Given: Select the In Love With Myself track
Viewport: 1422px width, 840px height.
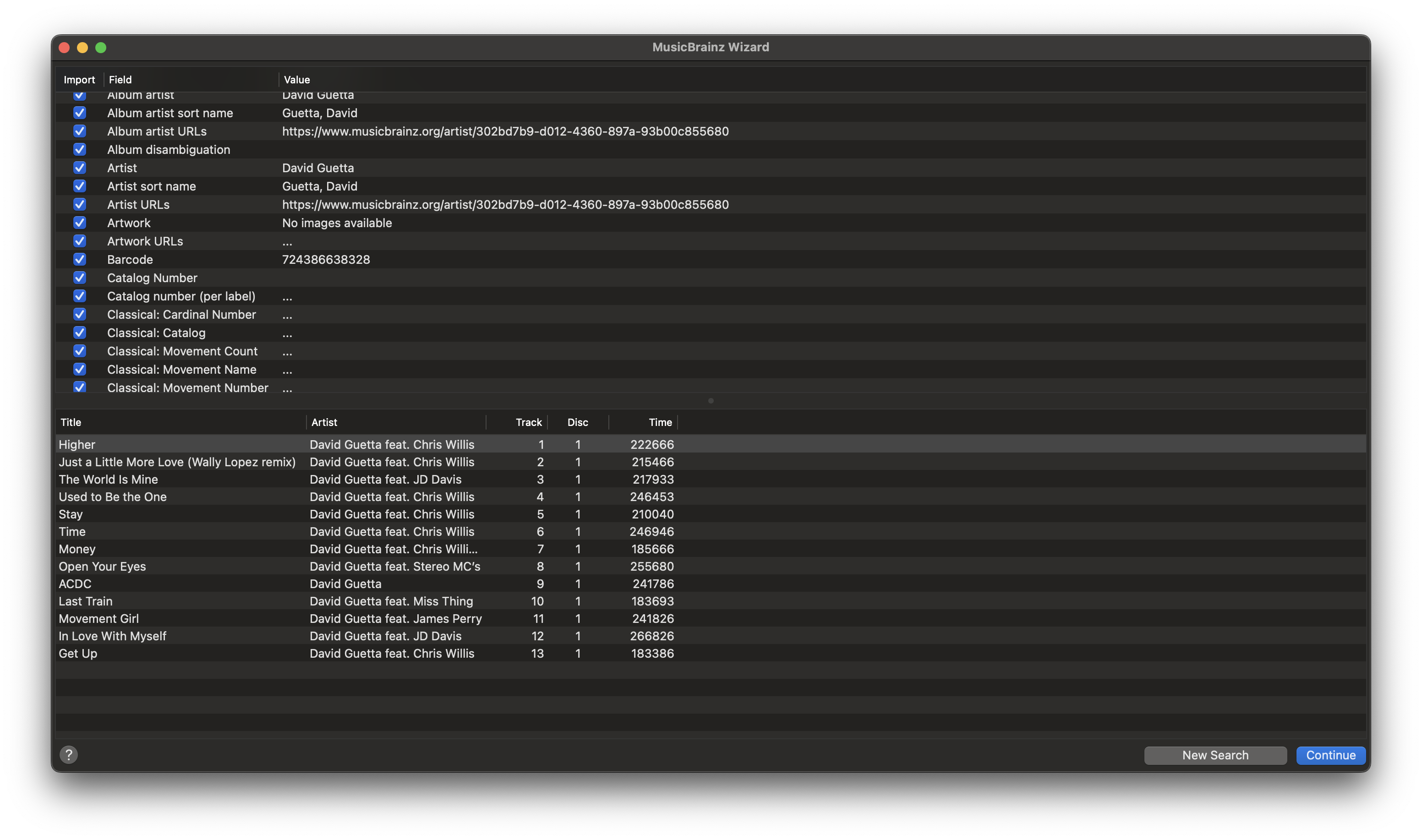Looking at the screenshot, I should tap(711, 636).
